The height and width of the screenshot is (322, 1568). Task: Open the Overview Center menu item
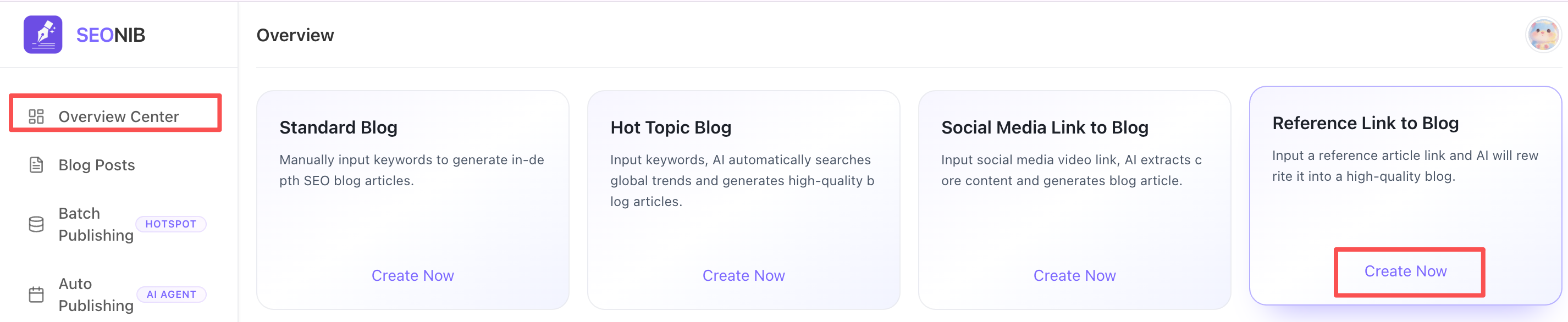coord(119,116)
